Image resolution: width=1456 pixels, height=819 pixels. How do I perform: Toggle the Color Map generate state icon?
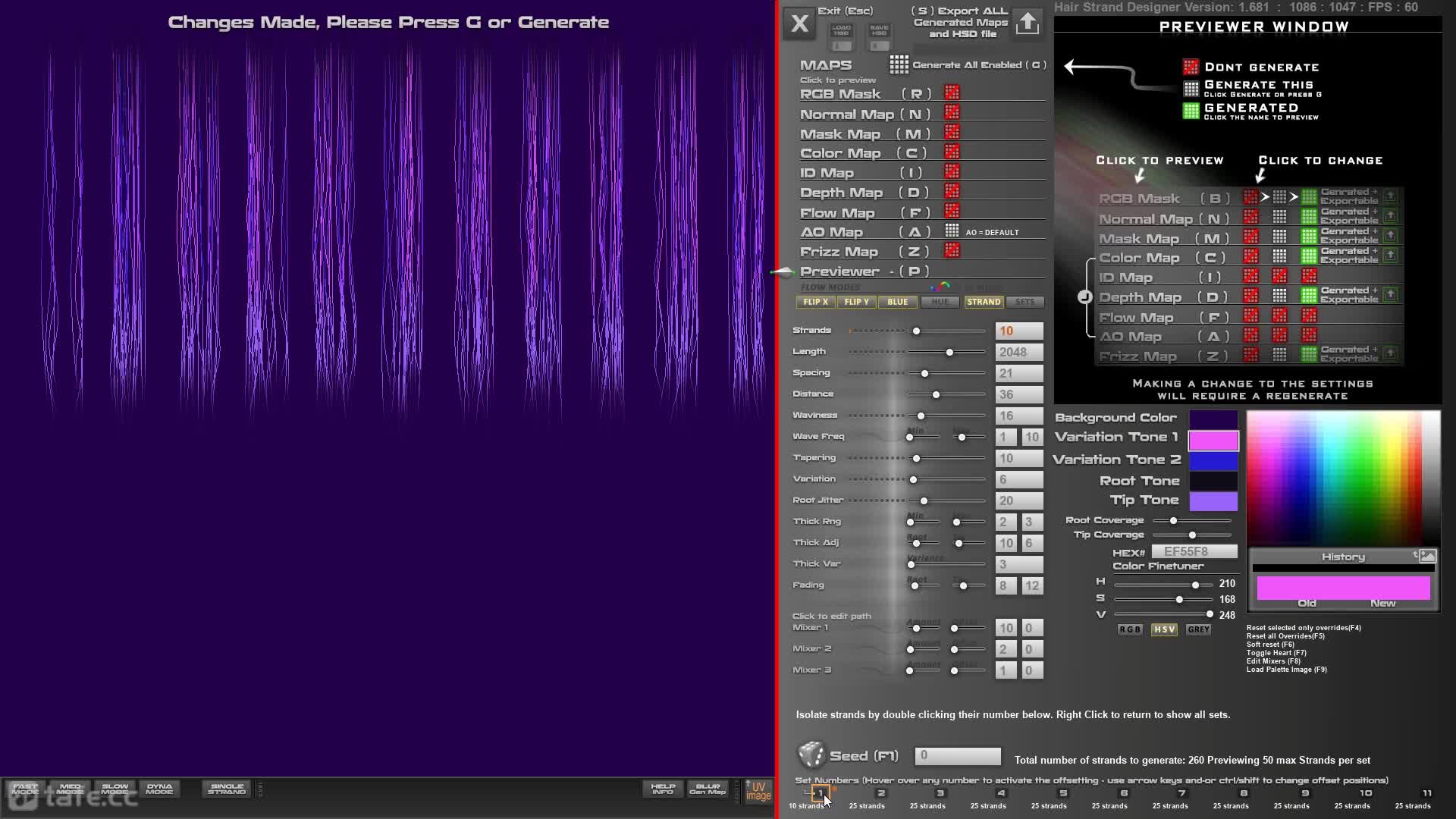tap(952, 152)
